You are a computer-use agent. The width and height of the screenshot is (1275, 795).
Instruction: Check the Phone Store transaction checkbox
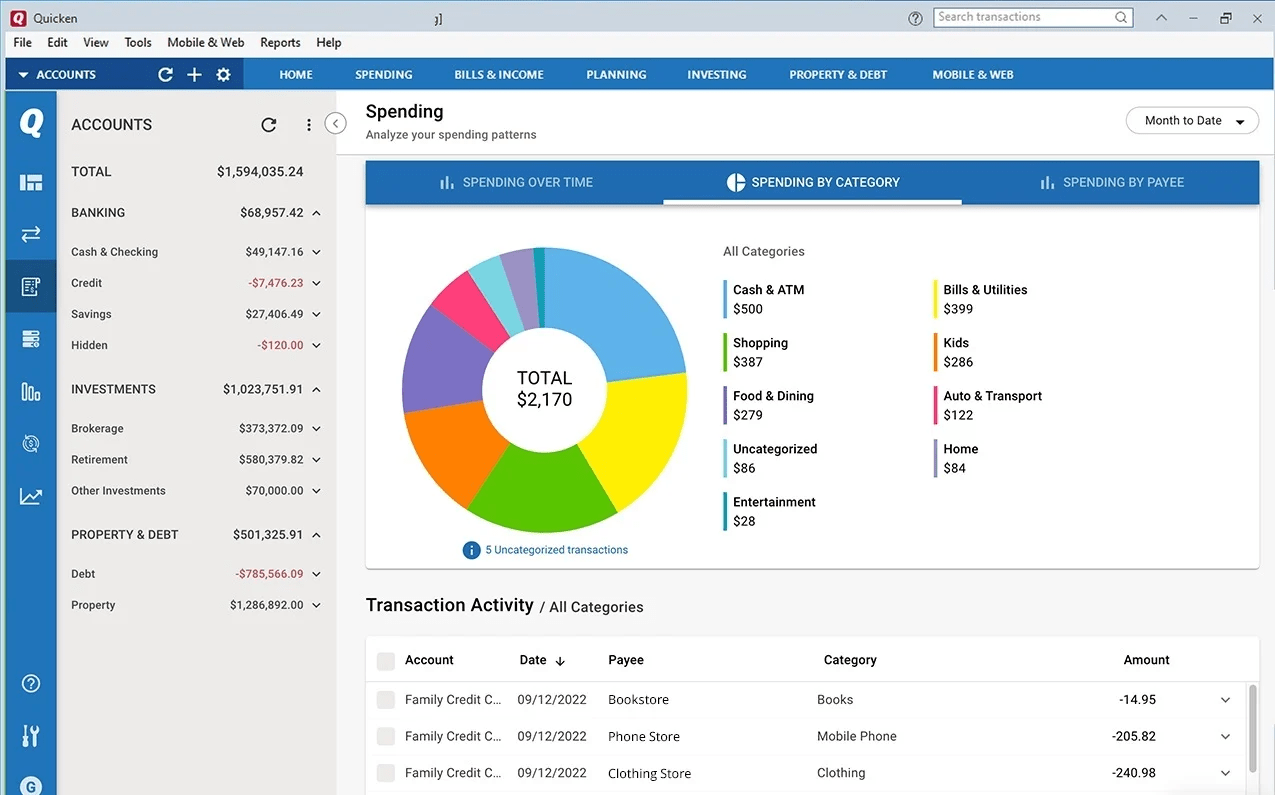[x=385, y=737]
